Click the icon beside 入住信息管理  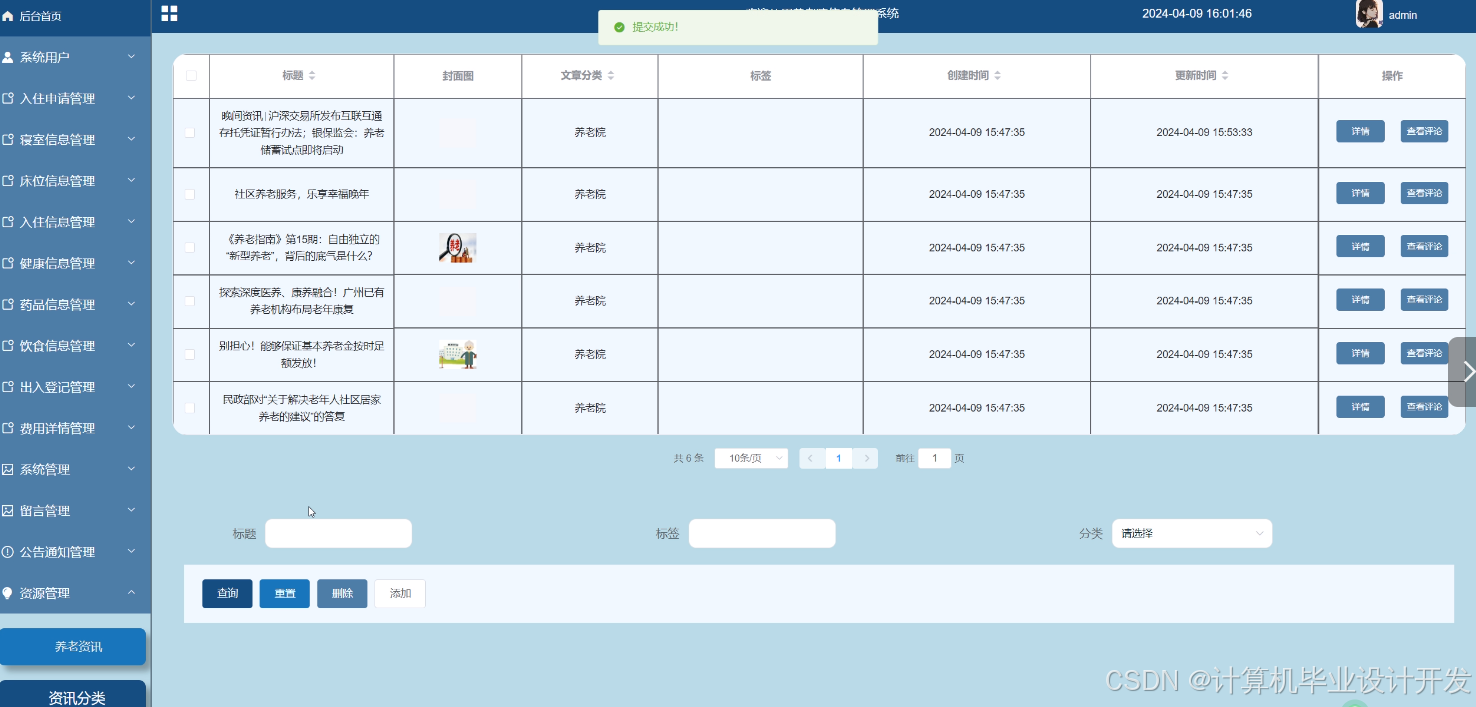[x=8, y=222]
